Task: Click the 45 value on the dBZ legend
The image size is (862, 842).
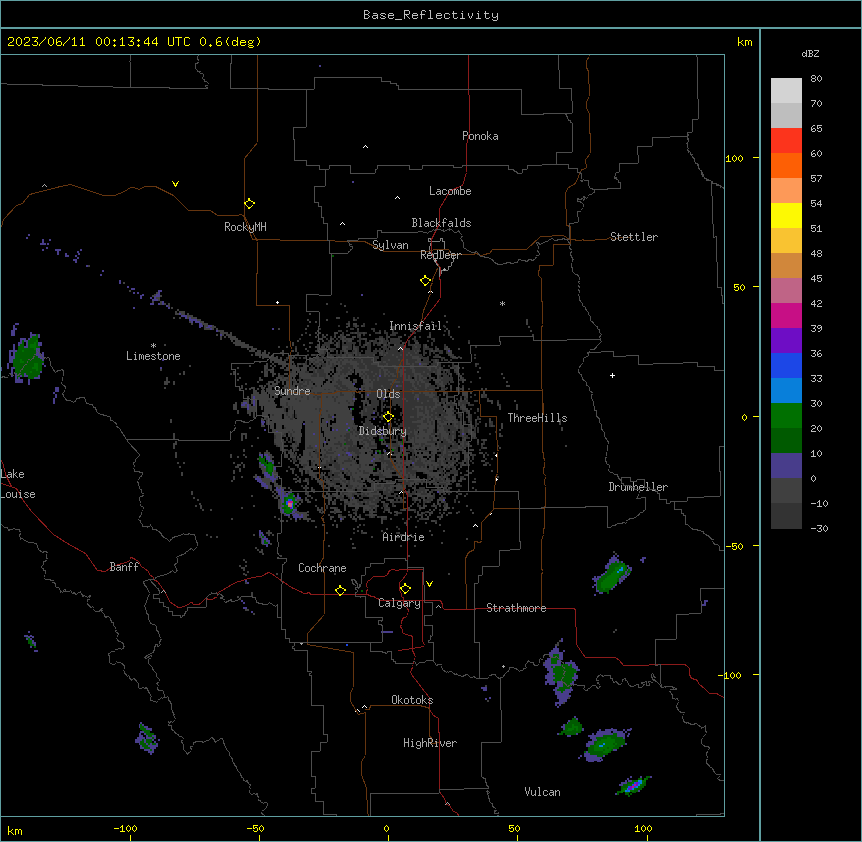Action: tap(816, 279)
